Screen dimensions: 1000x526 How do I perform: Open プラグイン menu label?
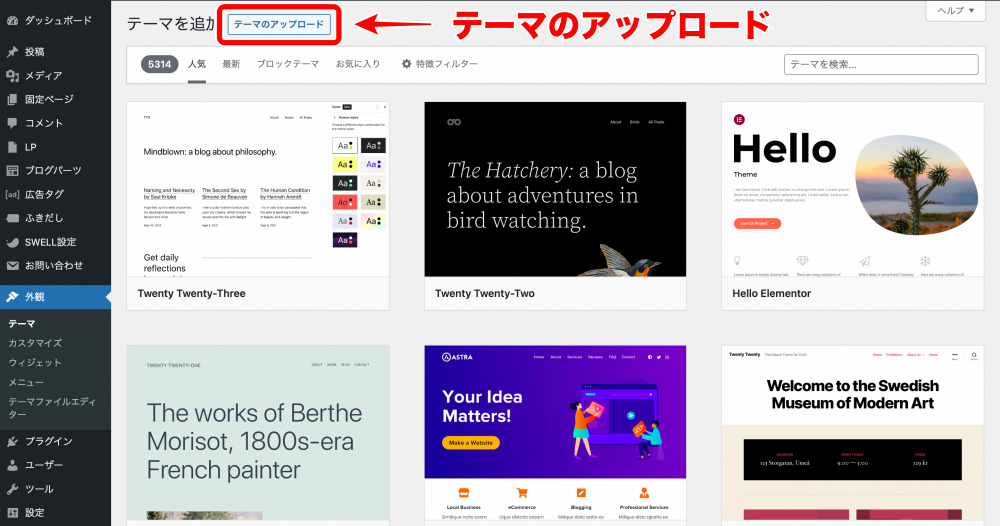point(48,441)
